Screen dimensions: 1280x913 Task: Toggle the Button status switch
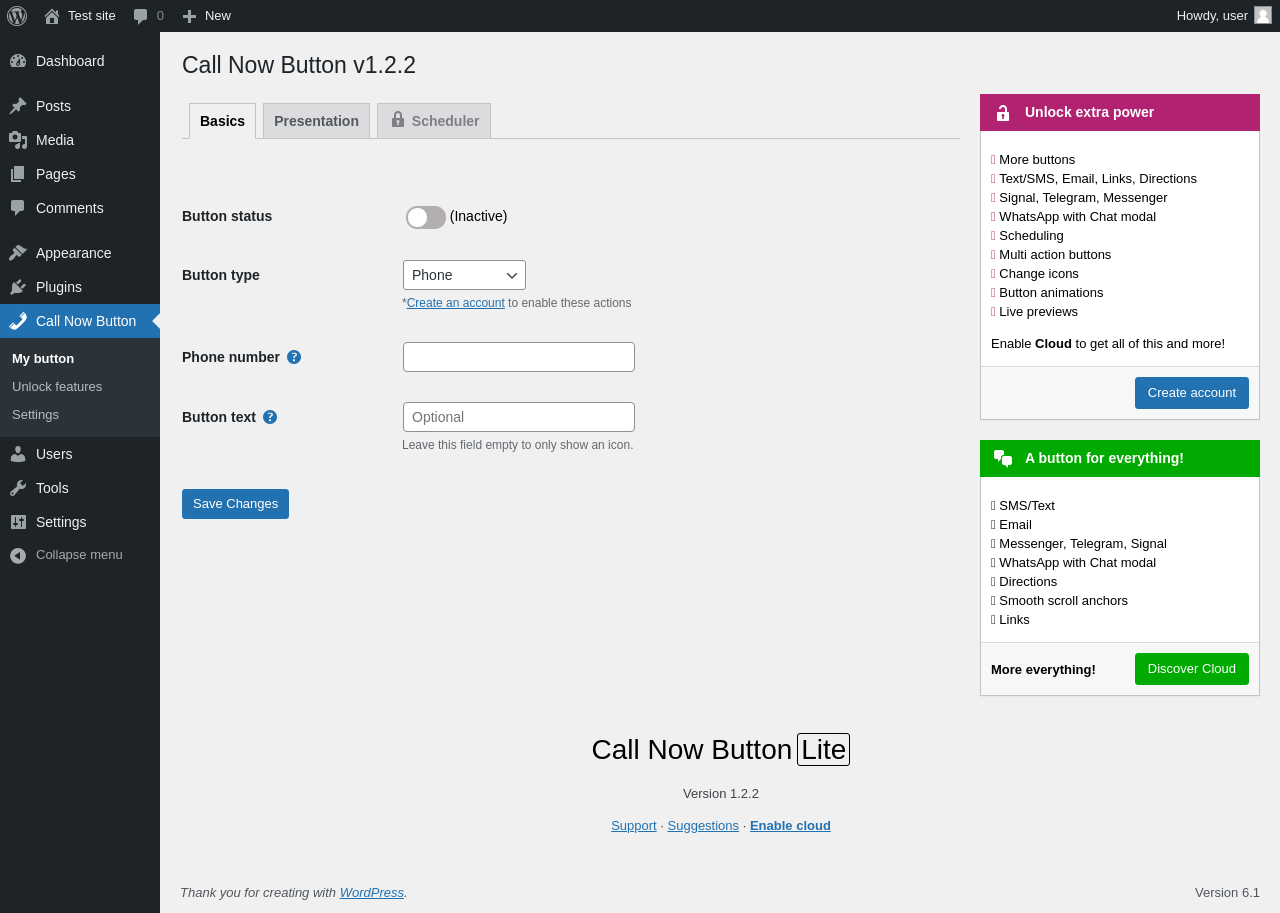pos(426,217)
